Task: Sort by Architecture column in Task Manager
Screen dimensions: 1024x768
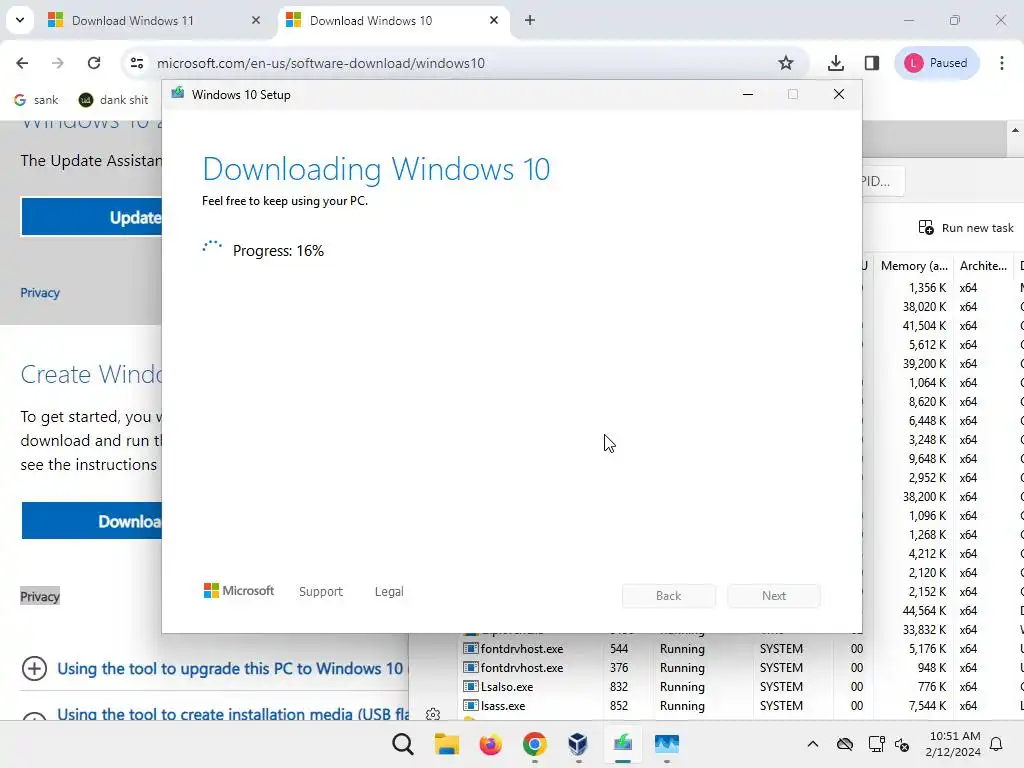Action: (983, 266)
